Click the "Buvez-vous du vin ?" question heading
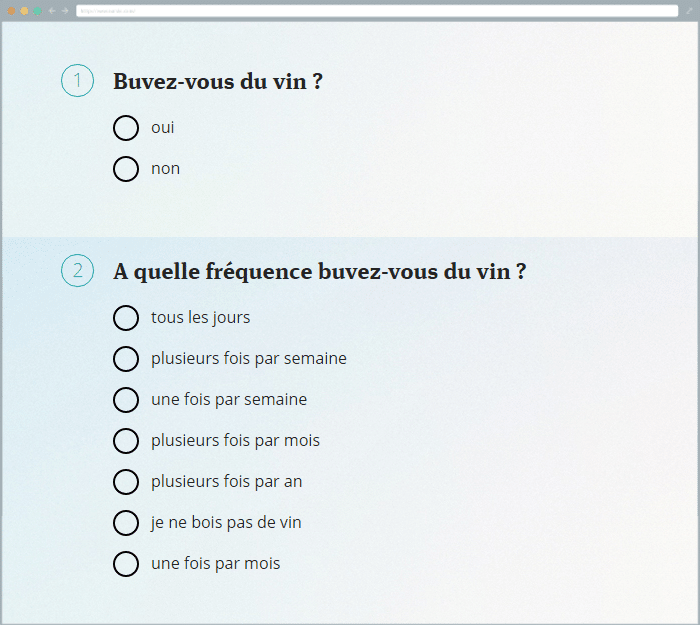Screen dimensions: 700x625 (x=218, y=81)
